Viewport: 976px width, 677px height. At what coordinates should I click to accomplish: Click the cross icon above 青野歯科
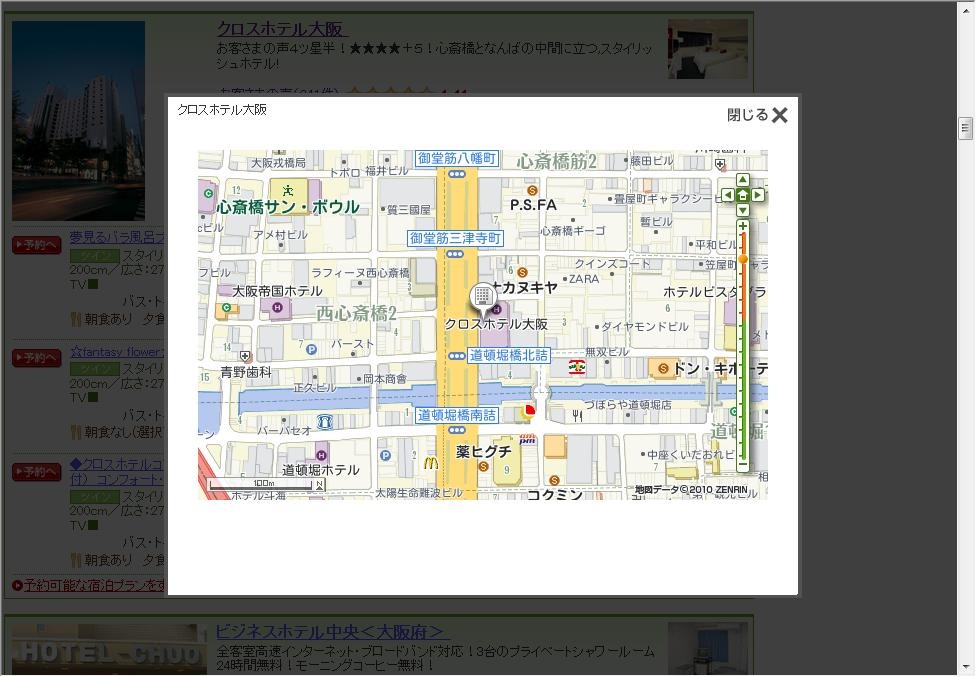click(246, 357)
